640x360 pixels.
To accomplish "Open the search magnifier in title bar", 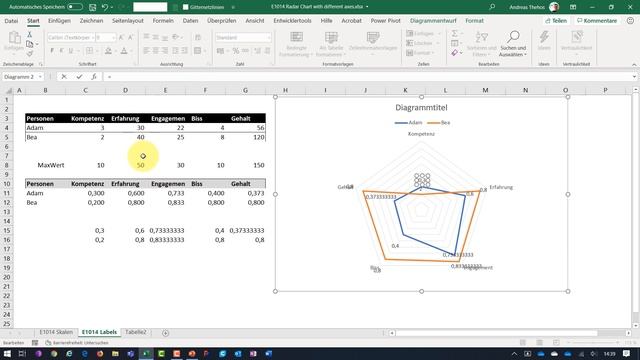I will point(492,7).
